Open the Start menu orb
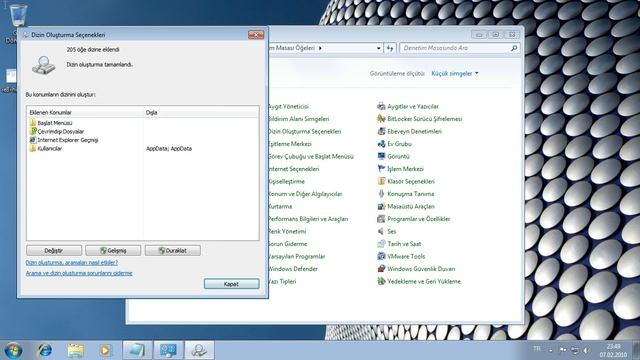Viewport: 640px width, 360px height. point(13,351)
